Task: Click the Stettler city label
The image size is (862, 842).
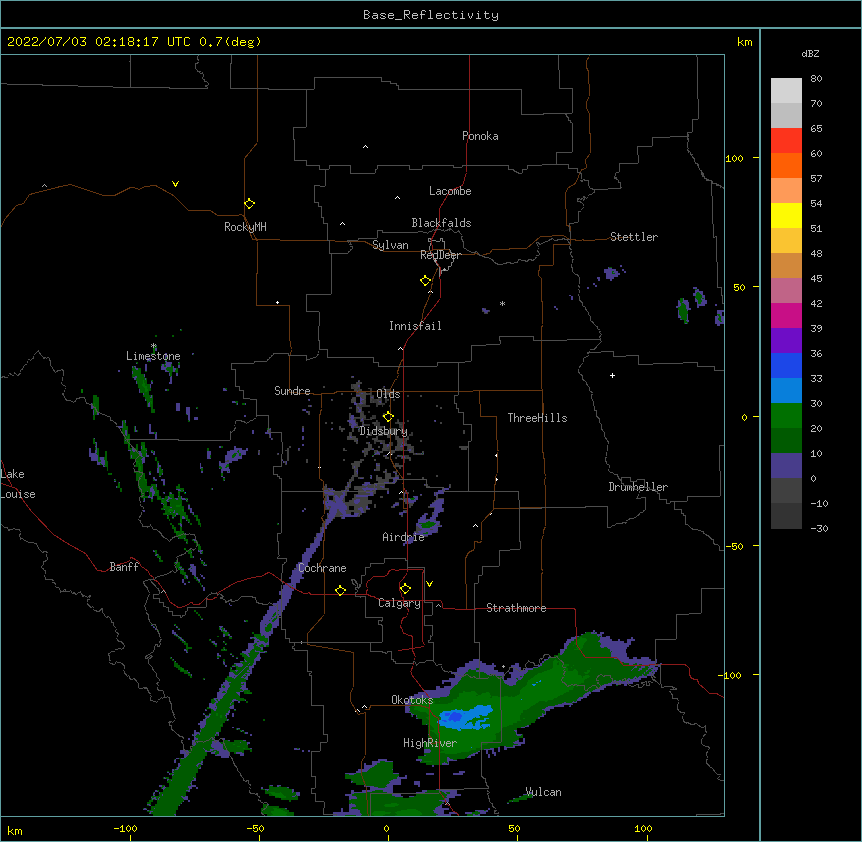Action: [x=634, y=237]
